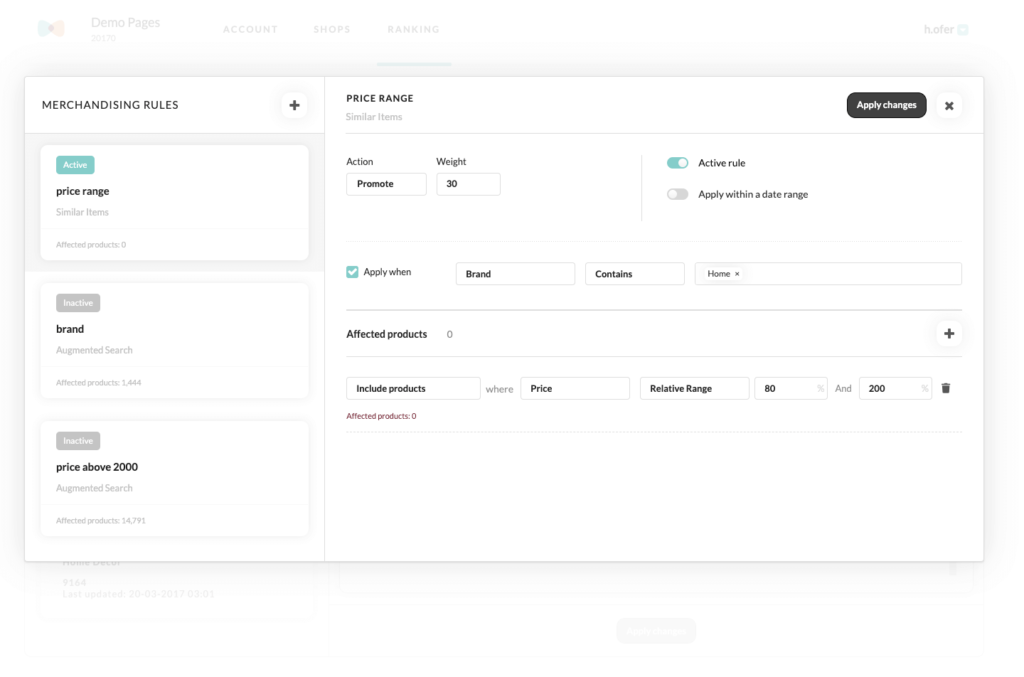This screenshot has height=677, width=1024.
Task: Open the Ranking tab
Action: tap(413, 29)
